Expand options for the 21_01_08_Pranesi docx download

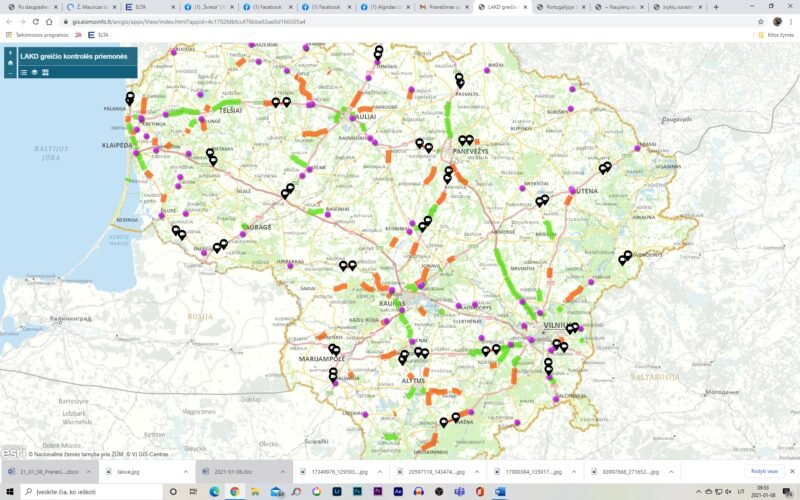88,472
